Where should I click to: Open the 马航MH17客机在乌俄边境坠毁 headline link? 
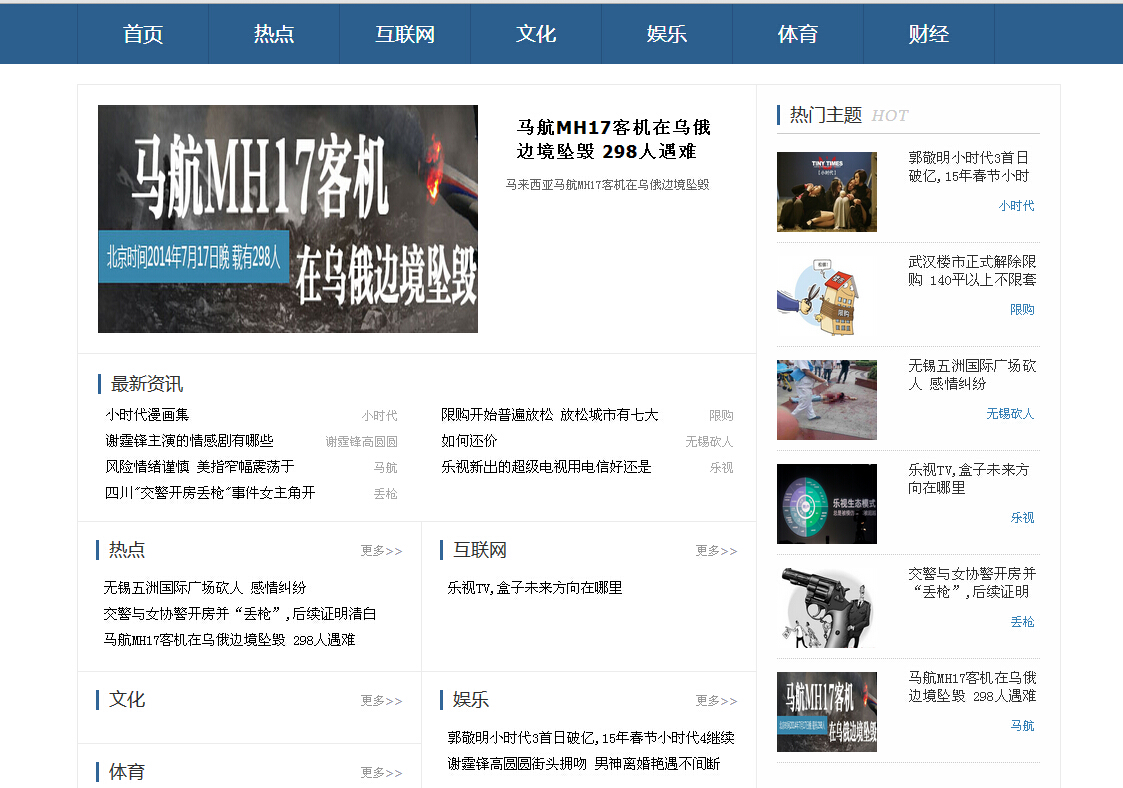coord(613,139)
